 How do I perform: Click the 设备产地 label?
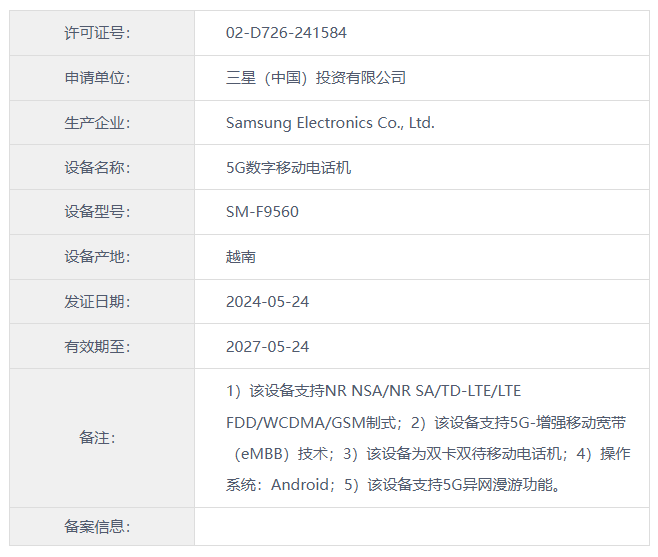coord(97,257)
